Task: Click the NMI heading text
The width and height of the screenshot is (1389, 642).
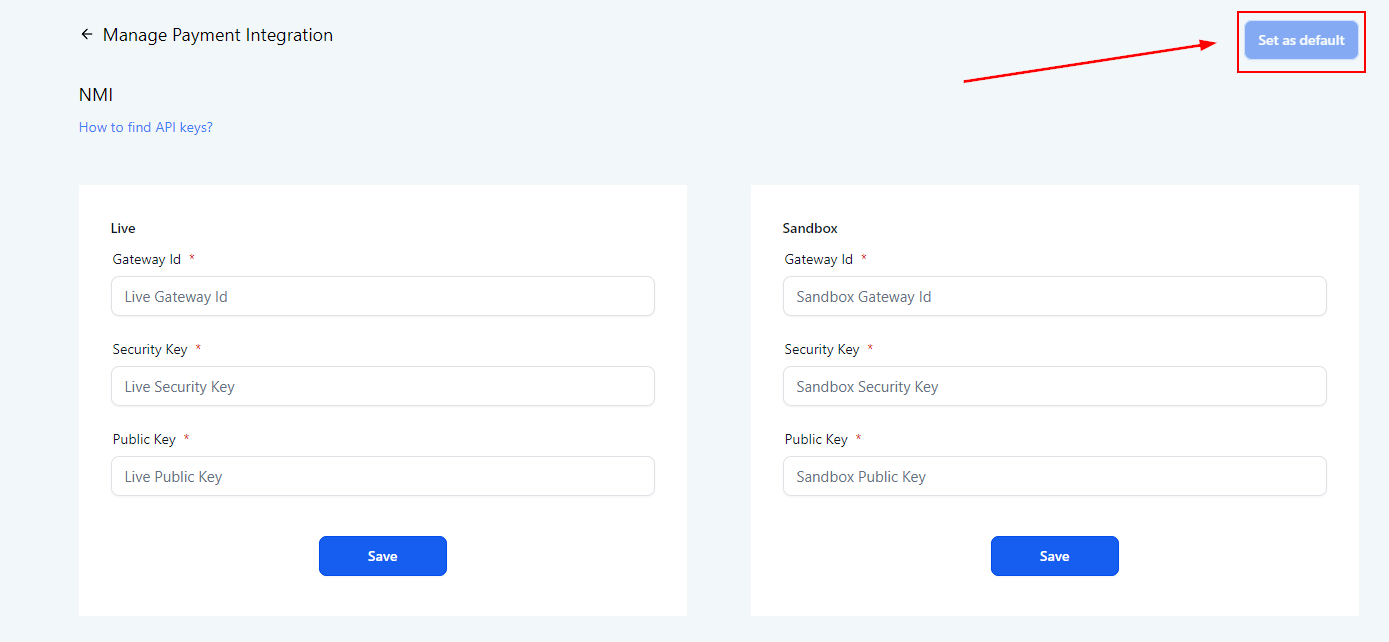Action: (x=96, y=95)
